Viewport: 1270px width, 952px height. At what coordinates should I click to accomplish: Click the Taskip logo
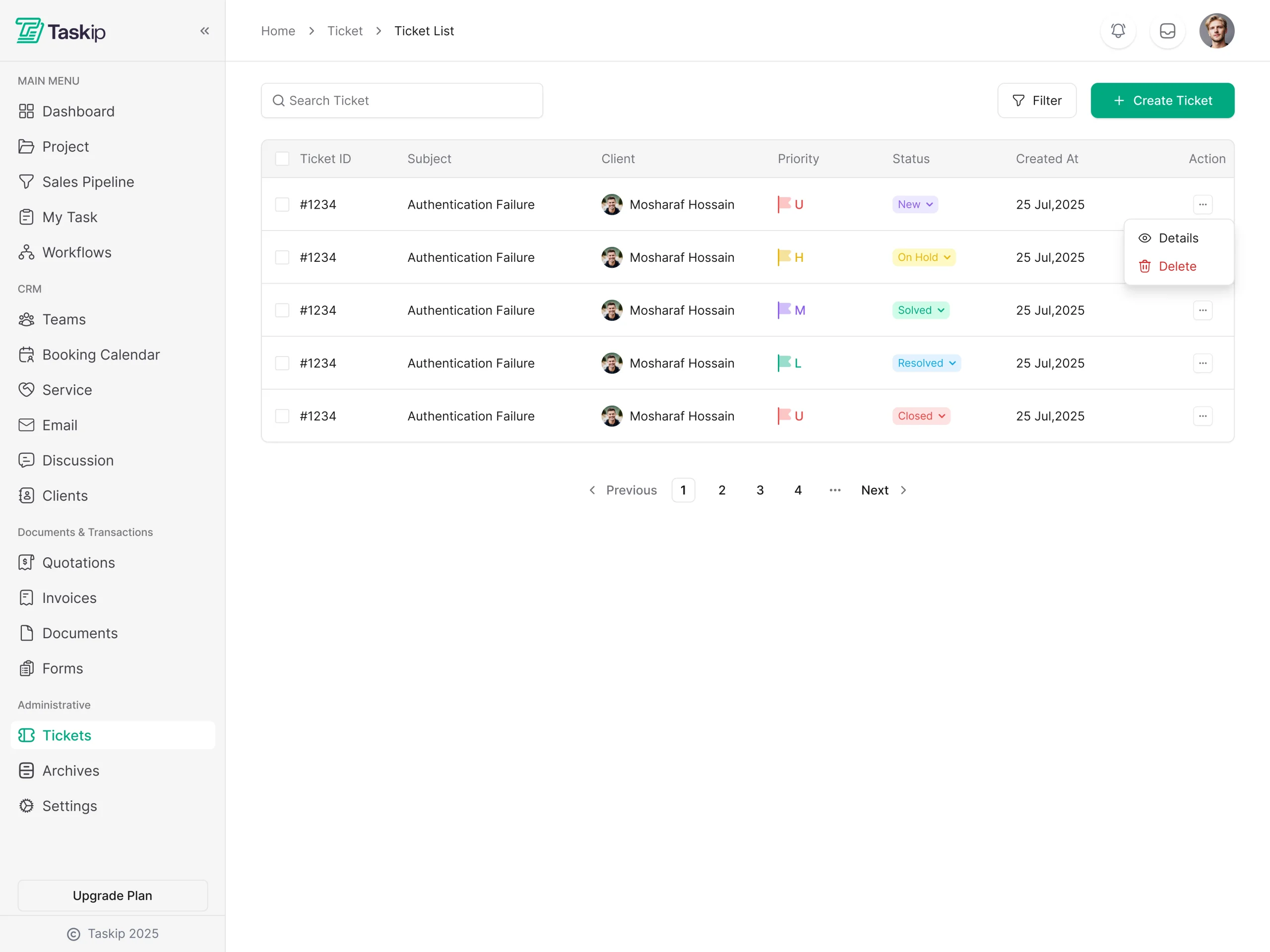click(x=61, y=31)
